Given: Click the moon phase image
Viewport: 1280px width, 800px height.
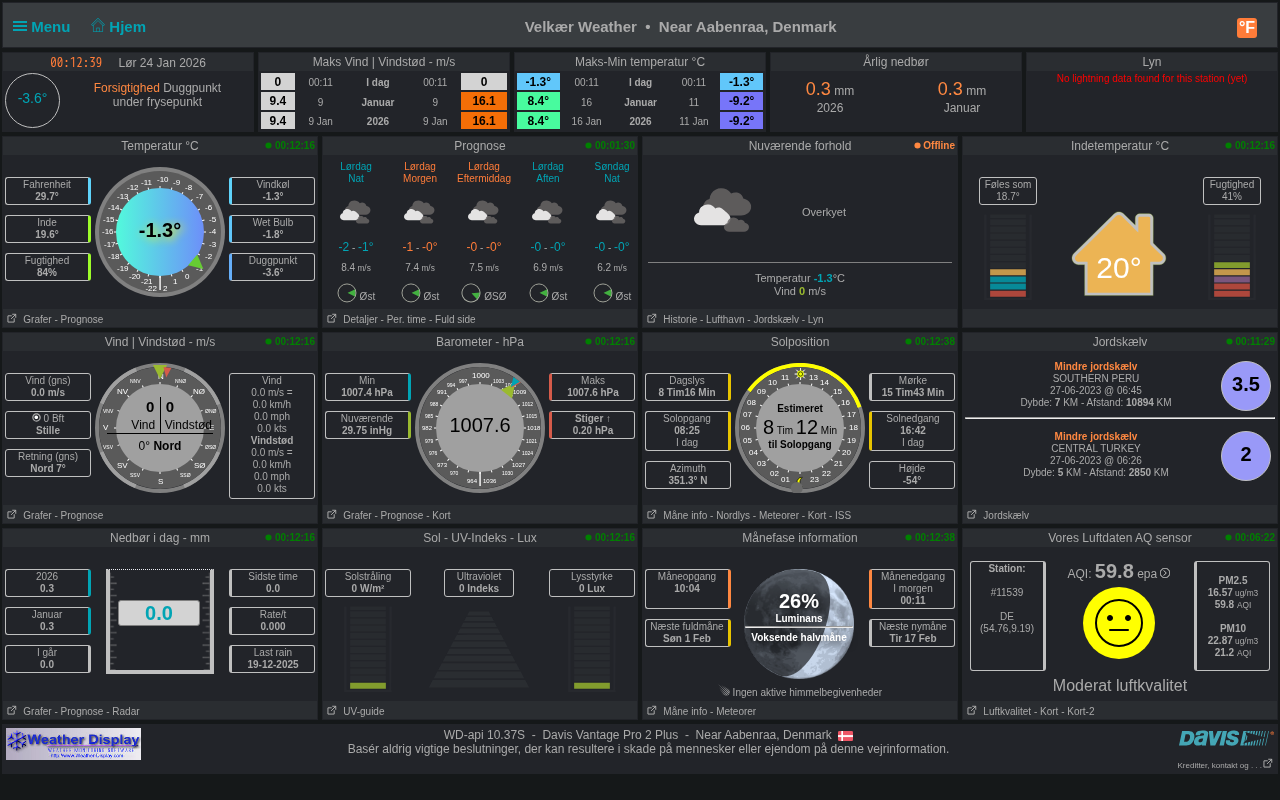Looking at the screenshot, I should point(799,624).
